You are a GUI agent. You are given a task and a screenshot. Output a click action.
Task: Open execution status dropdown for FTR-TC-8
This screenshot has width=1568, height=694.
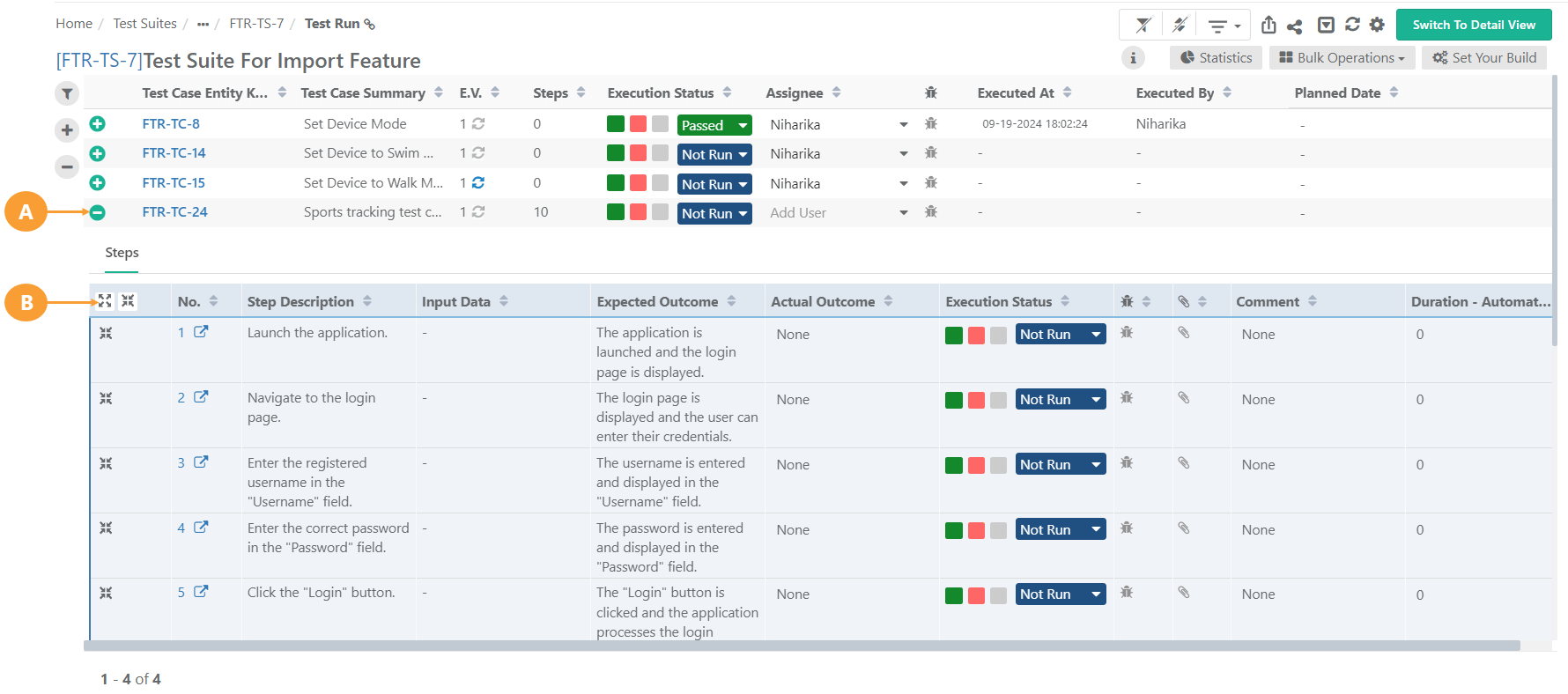click(x=743, y=126)
